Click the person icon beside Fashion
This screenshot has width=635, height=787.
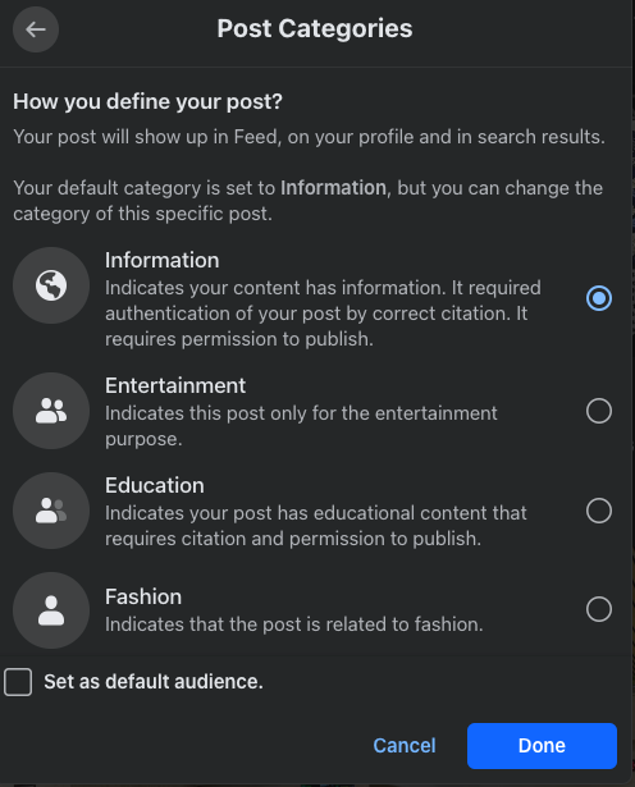coord(51,610)
